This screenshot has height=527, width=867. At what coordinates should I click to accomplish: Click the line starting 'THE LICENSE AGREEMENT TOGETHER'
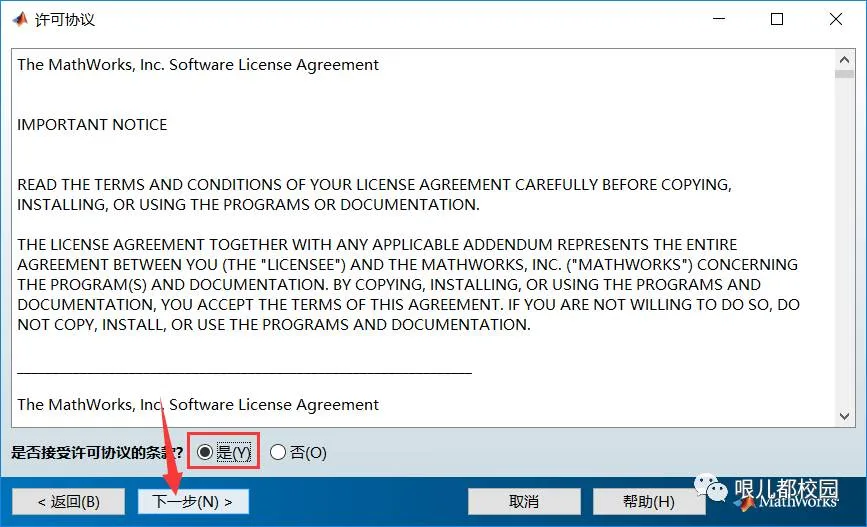tap(377, 244)
